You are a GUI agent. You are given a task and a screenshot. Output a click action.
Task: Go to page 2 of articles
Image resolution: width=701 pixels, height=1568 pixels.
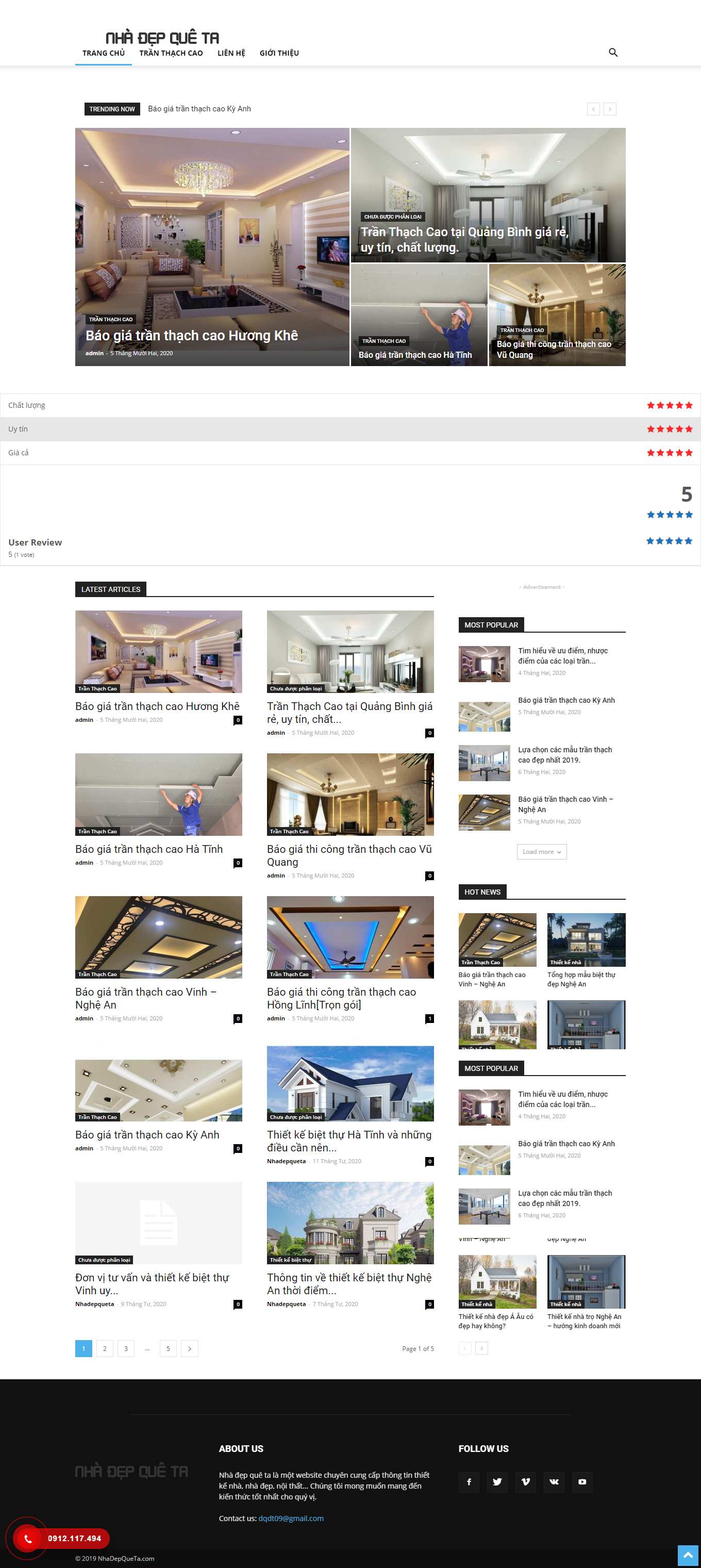click(x=105, y=1348)
